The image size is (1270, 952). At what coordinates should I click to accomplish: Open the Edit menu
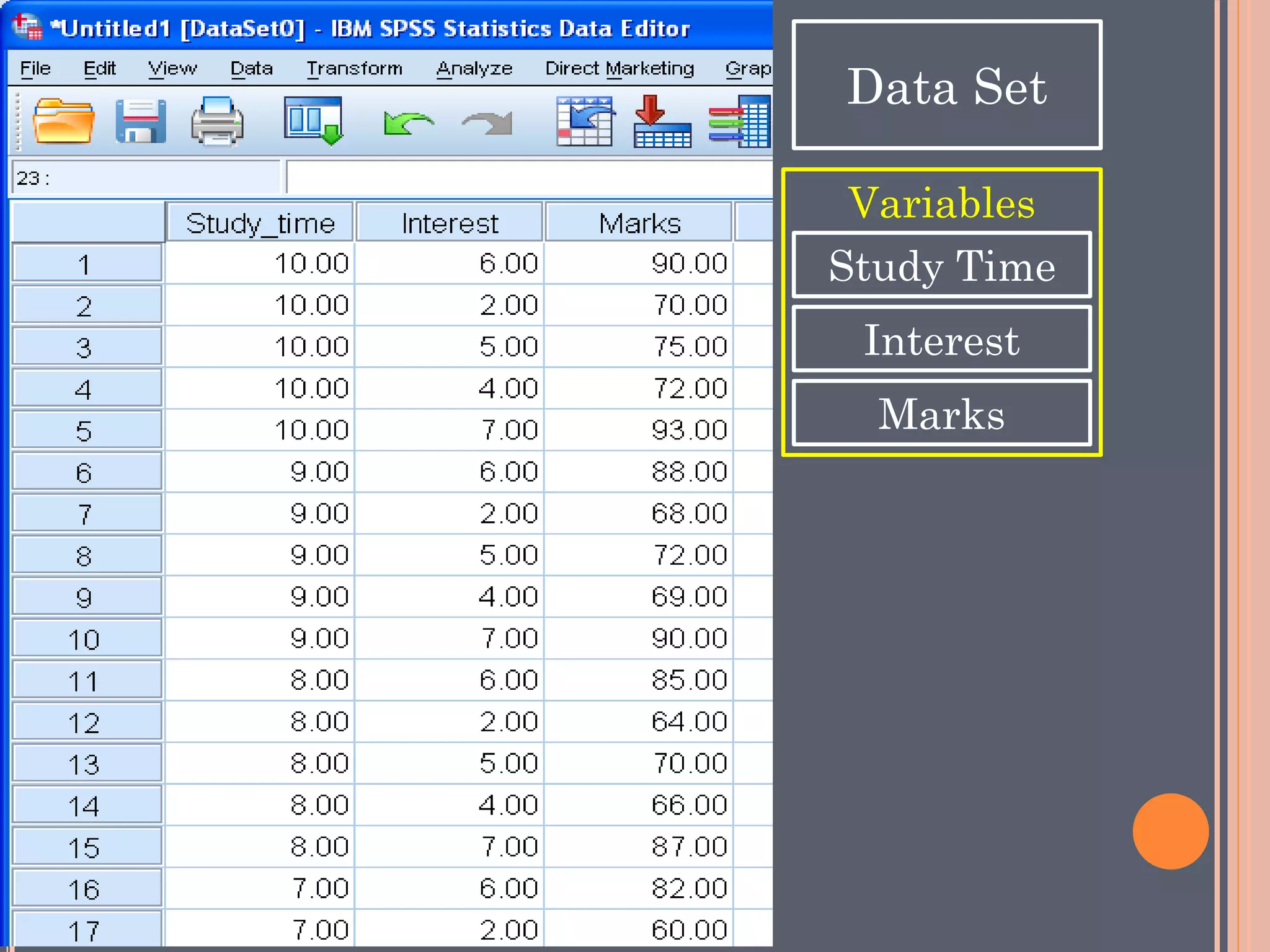click(x=100, y=68)
